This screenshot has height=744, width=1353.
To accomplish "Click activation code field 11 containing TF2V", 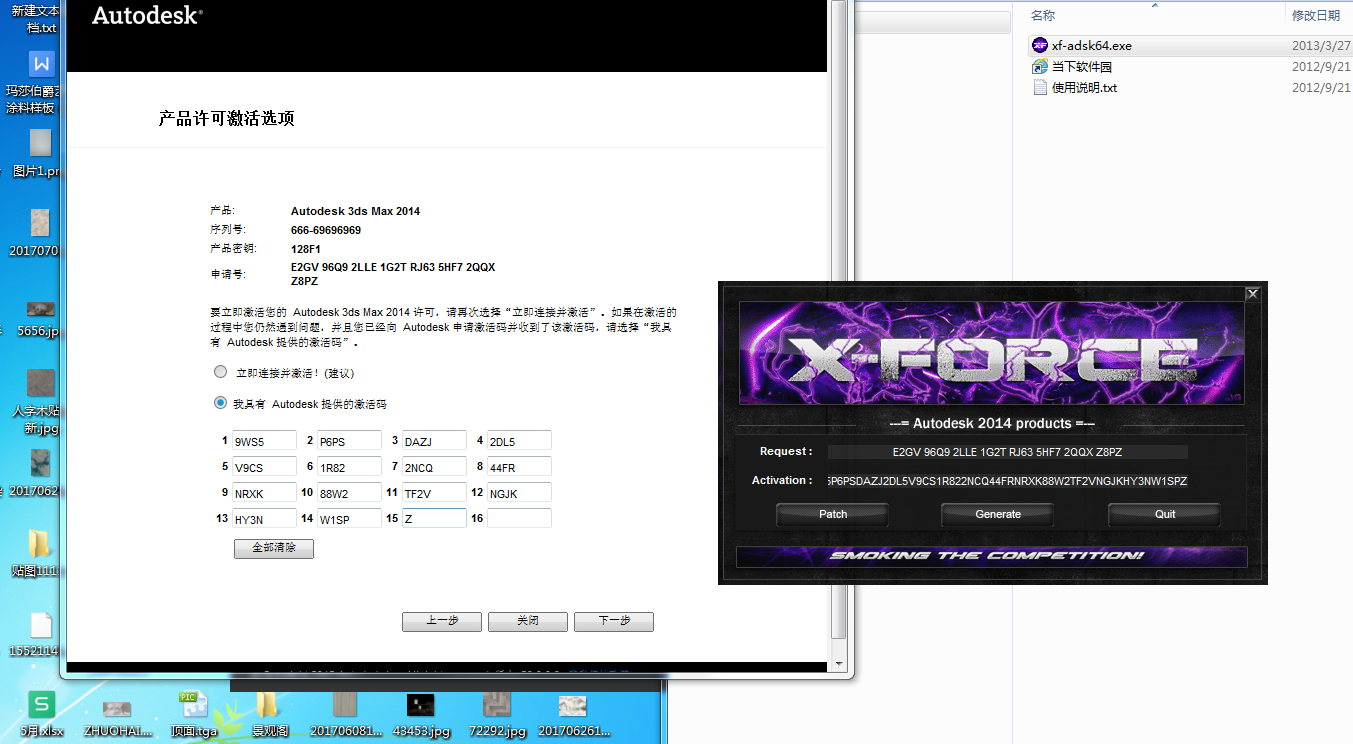I will coord(434,493).
